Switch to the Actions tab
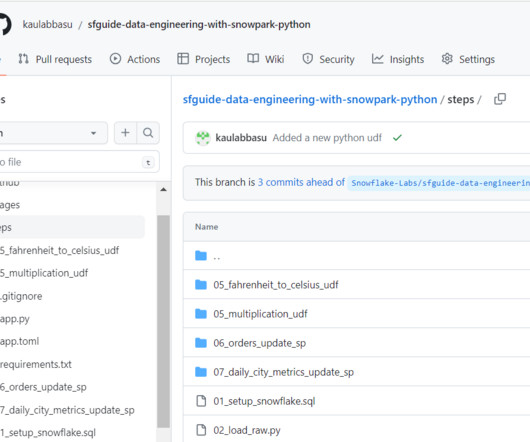 135,59
